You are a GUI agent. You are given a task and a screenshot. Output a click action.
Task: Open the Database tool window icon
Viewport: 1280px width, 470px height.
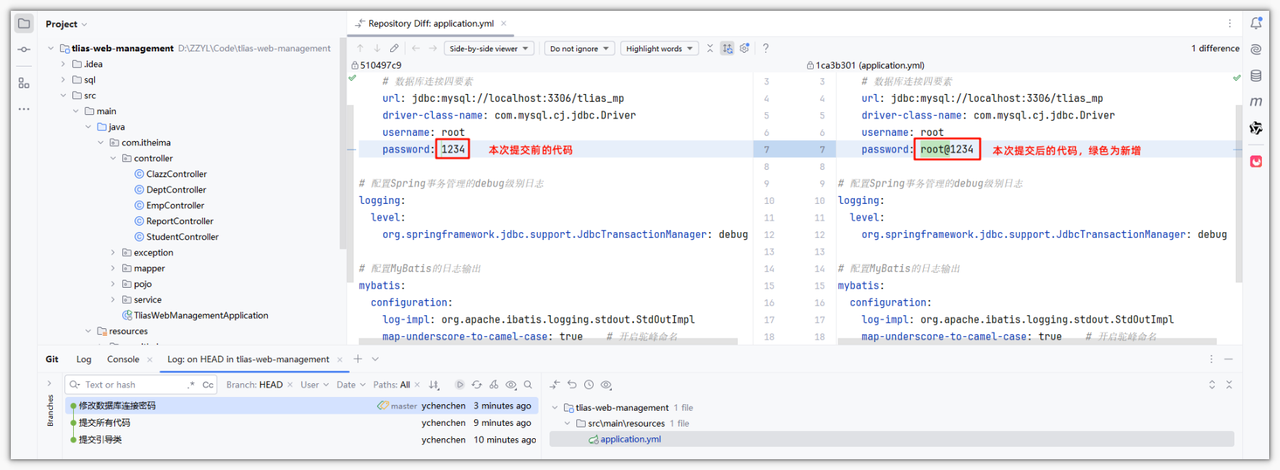pos(1256,75)
